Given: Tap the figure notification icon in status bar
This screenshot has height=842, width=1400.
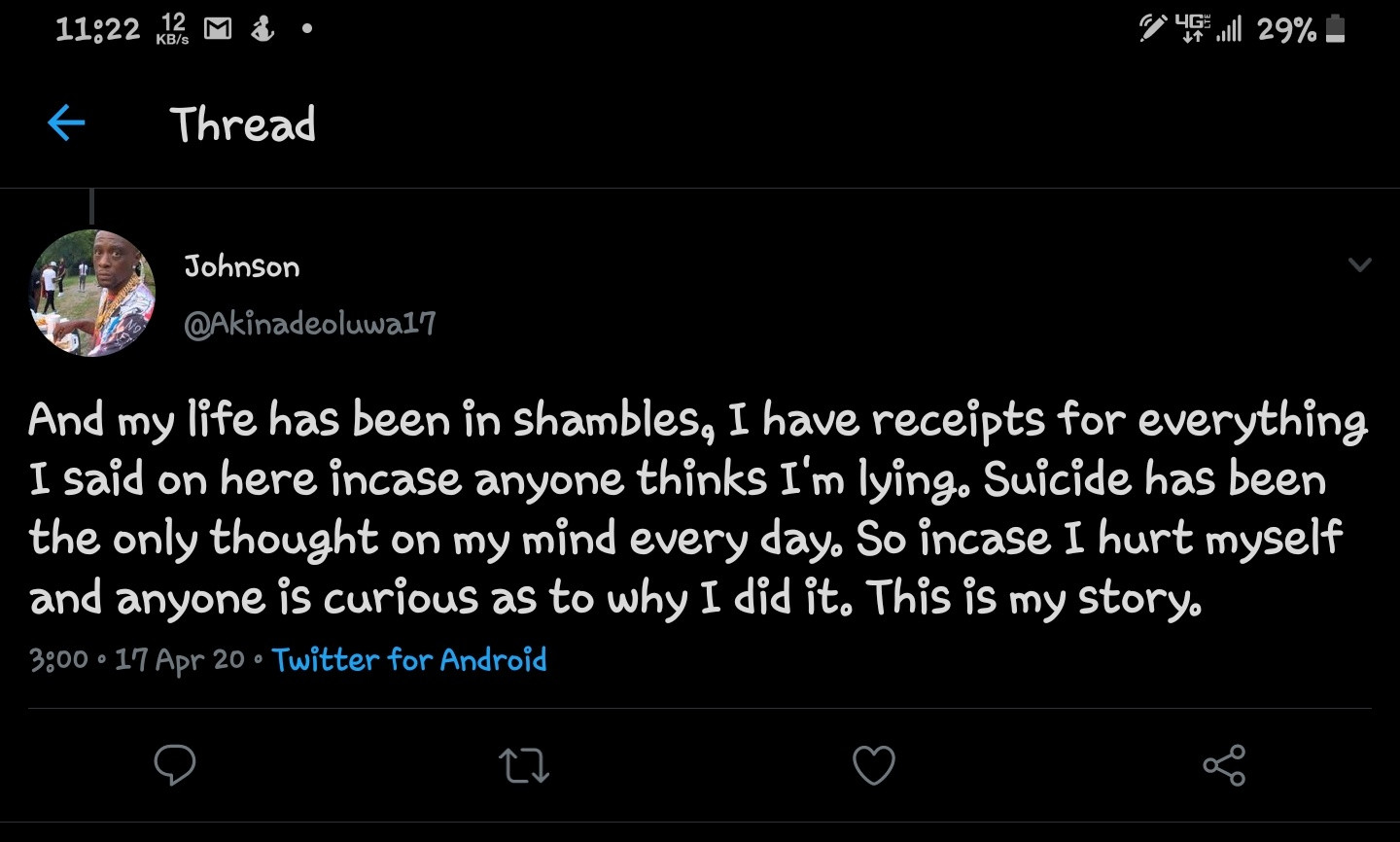Looking at the screenshot, I should coord(262,30).
